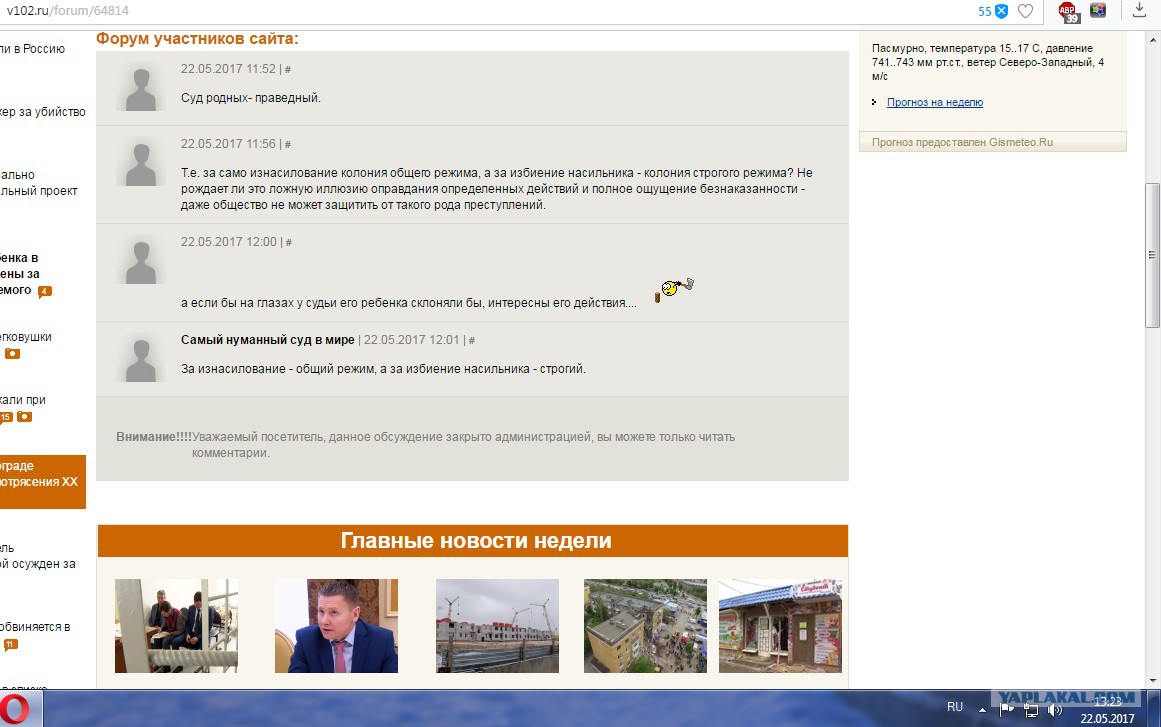Open the sidebar headline ending 'ли в Россию'
The image size is (1161, 727).
33,49
